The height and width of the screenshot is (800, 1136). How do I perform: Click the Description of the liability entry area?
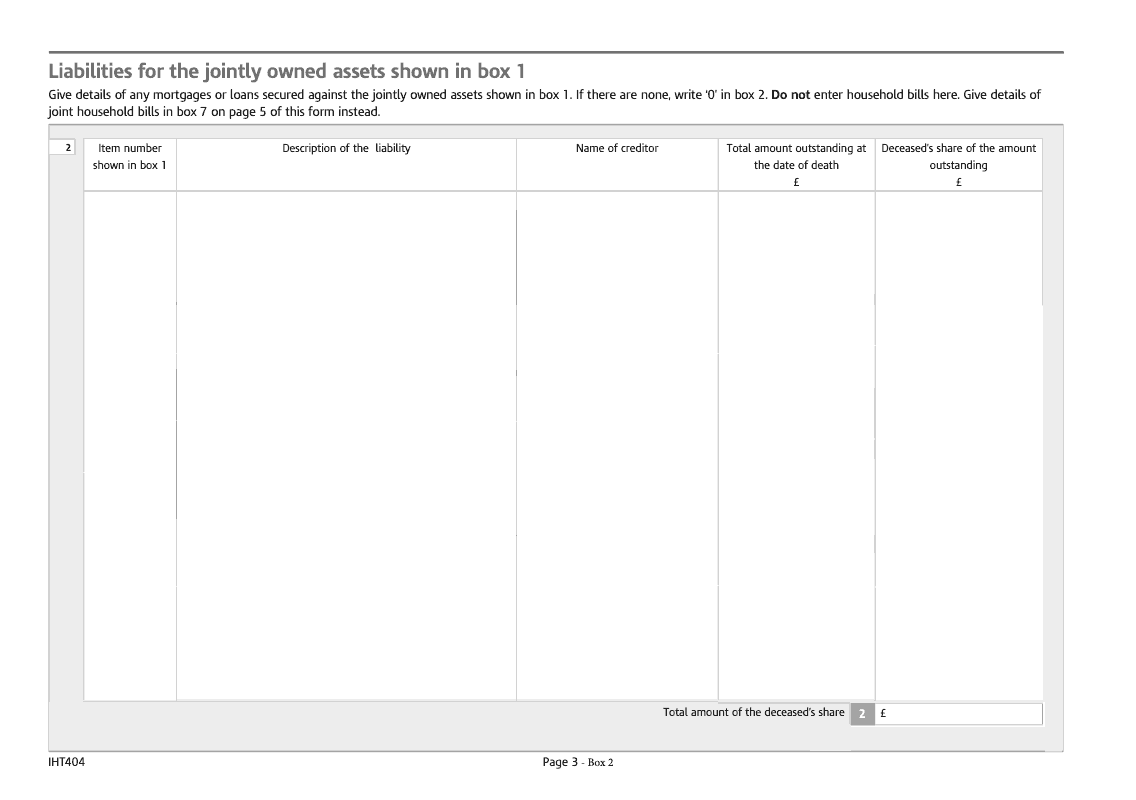tap(346, 445)
